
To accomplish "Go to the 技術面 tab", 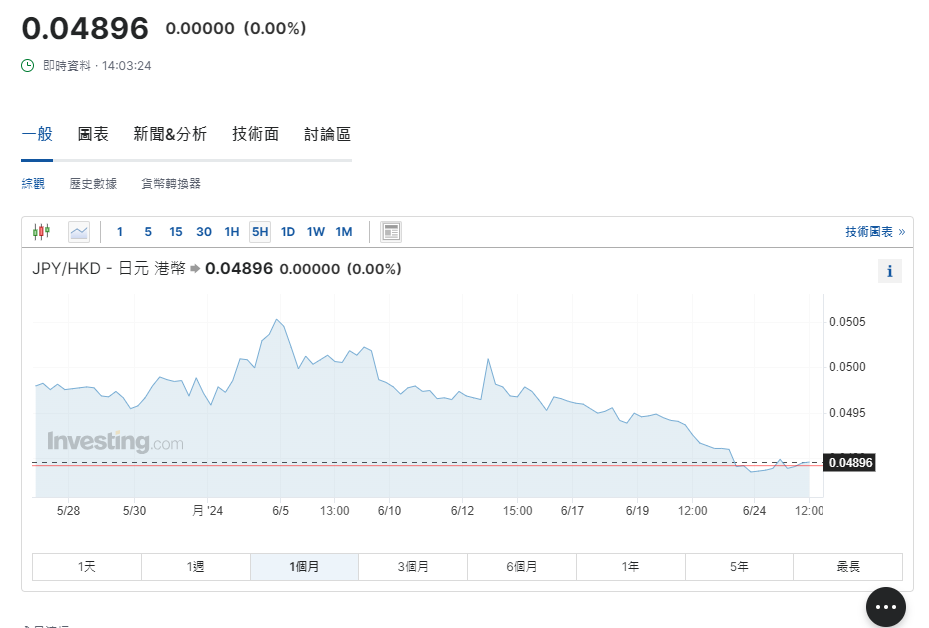I will pos(255,134).
